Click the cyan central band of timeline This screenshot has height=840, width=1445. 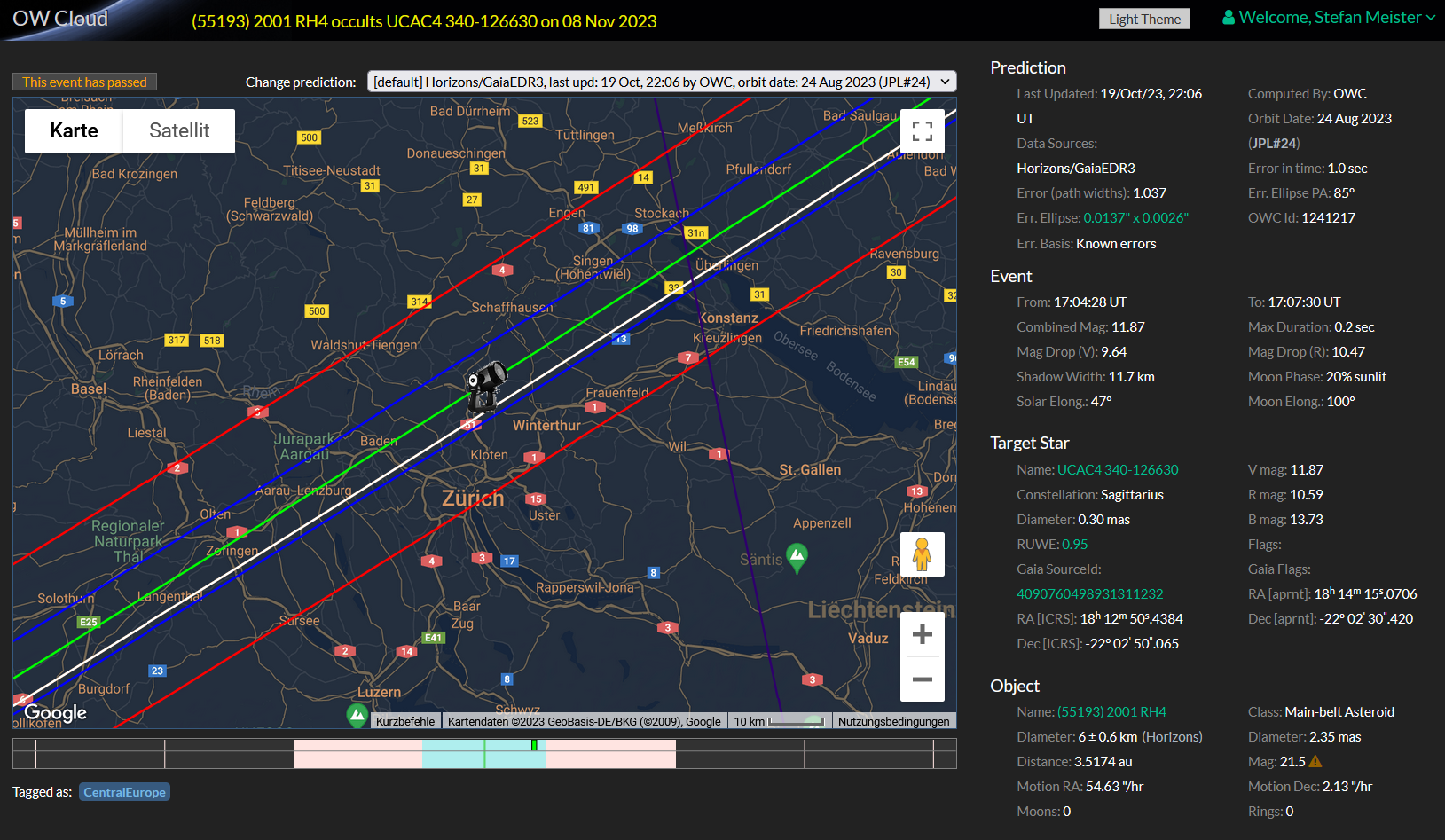pos(484,754)
